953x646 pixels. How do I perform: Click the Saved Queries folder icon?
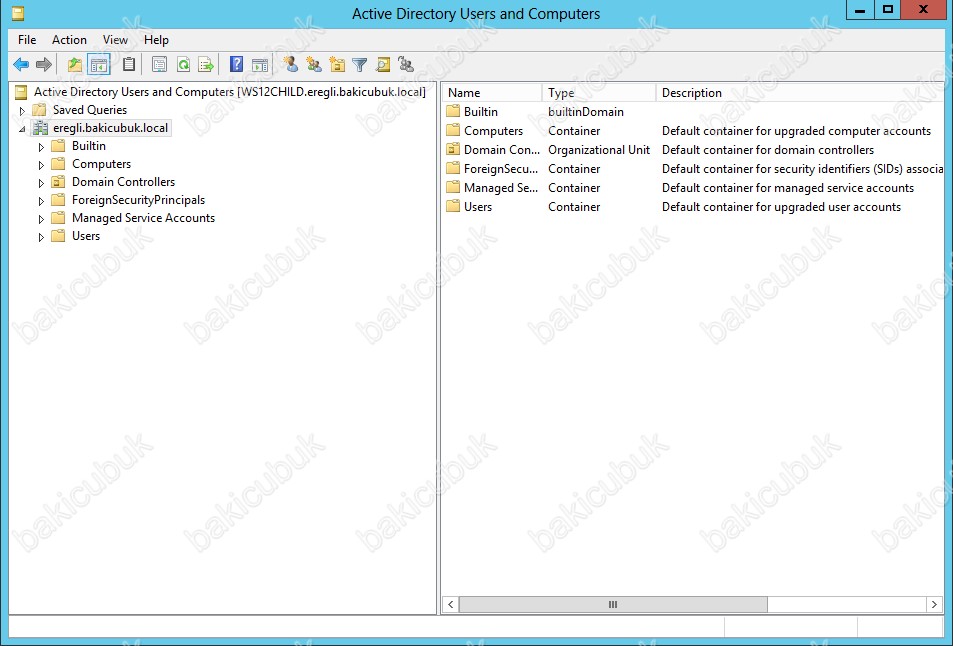click(x=40, y=110)
